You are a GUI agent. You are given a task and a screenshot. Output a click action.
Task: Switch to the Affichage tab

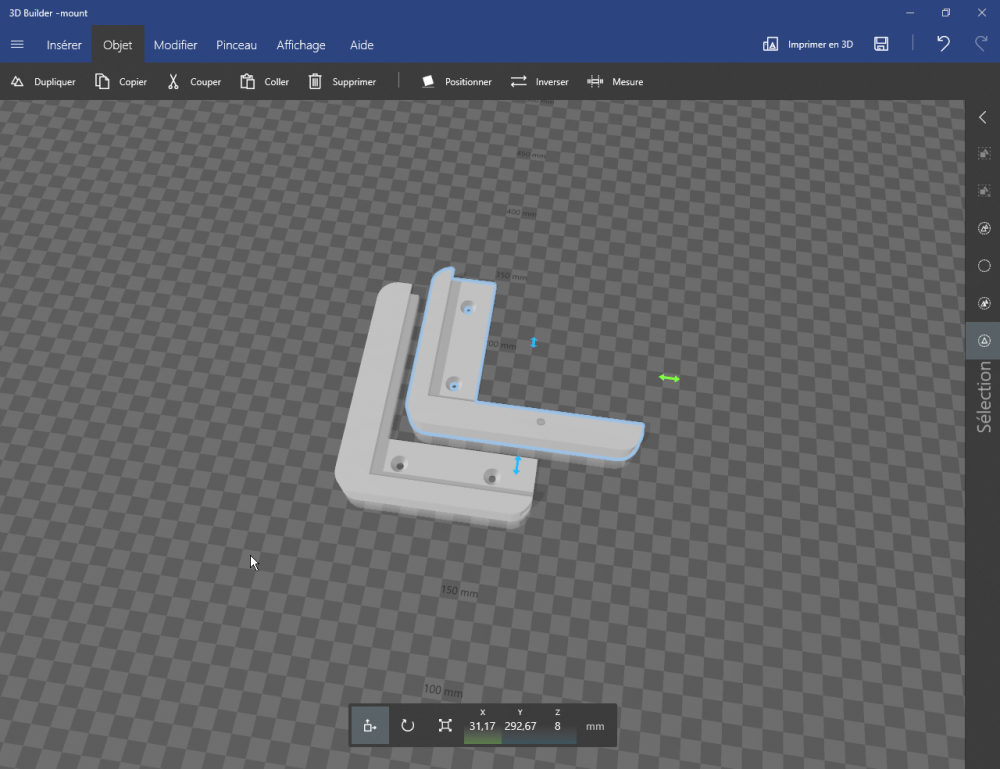(301, 45)
